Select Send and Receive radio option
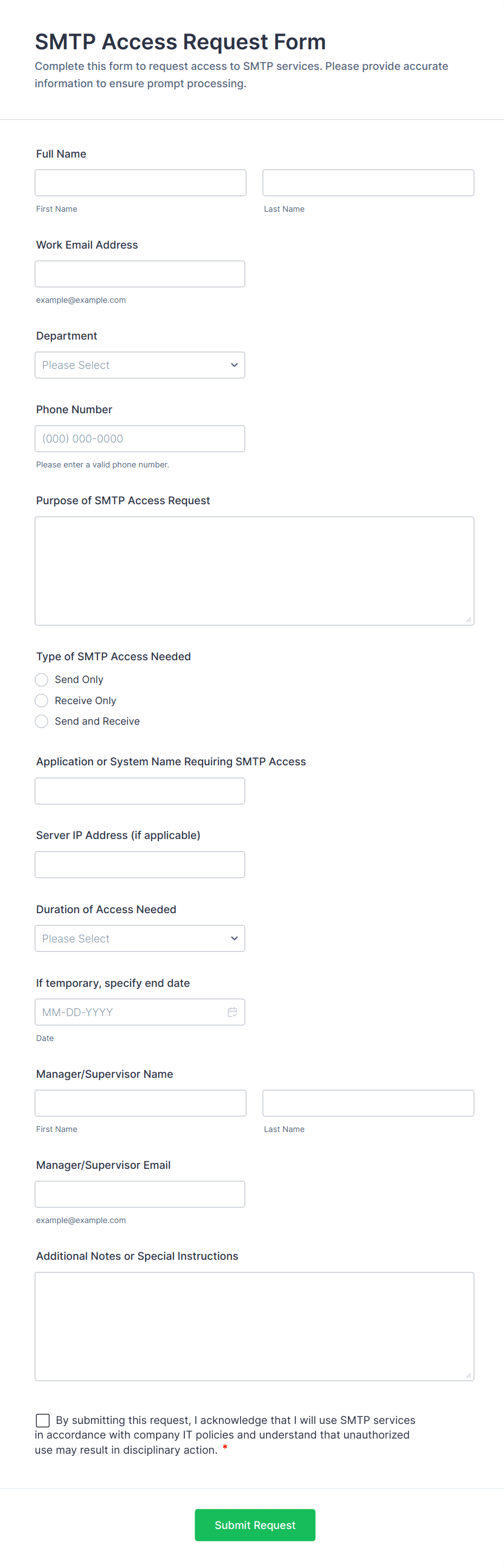This screenshot has height=1568, width=504. point(41,721)
